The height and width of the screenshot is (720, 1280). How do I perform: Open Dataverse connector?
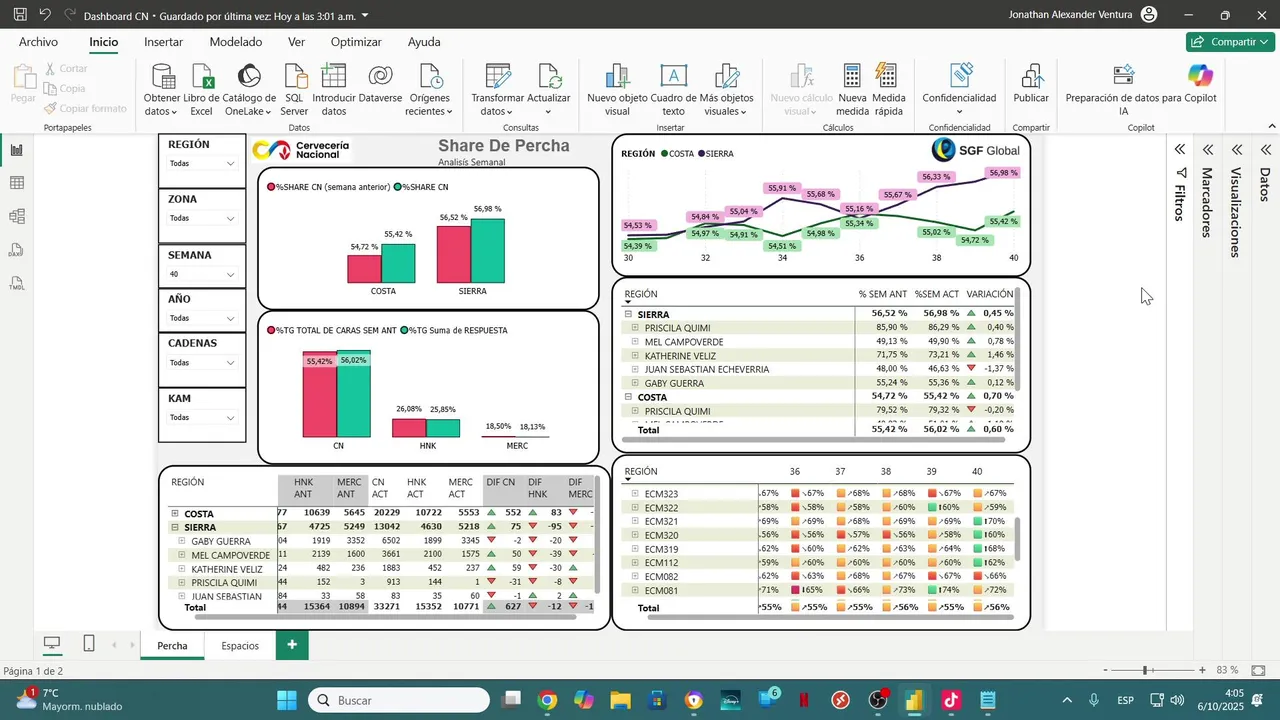380,83
